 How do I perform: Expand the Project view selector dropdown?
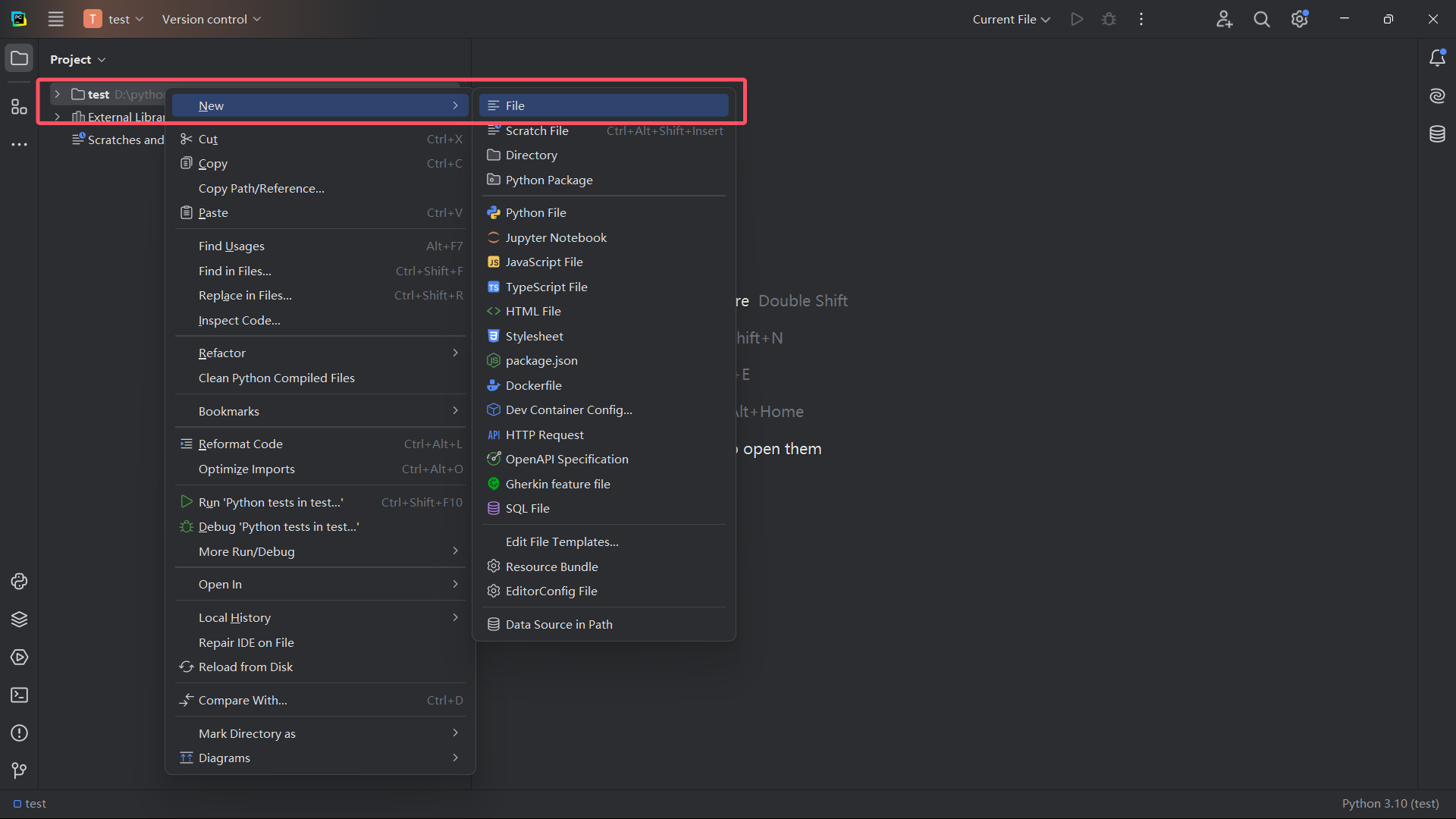click(x=77, y=59)
